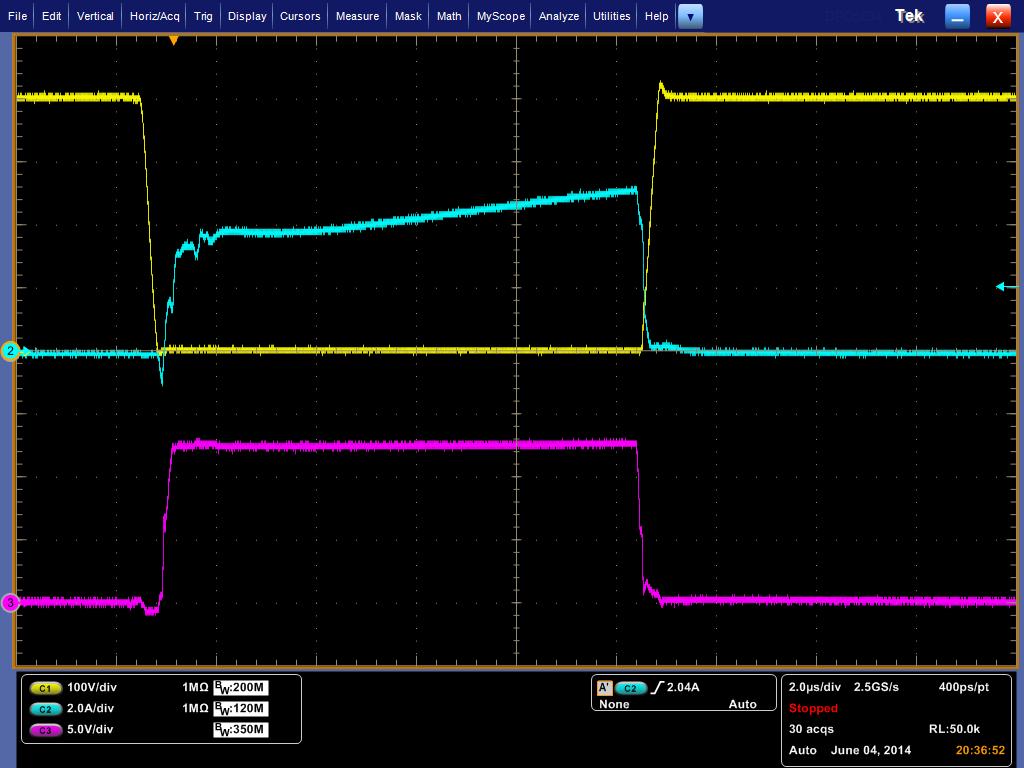Click the magenta C3 channel badge
The width and height of the screenshot is (1024, 768).
point(46,730)
